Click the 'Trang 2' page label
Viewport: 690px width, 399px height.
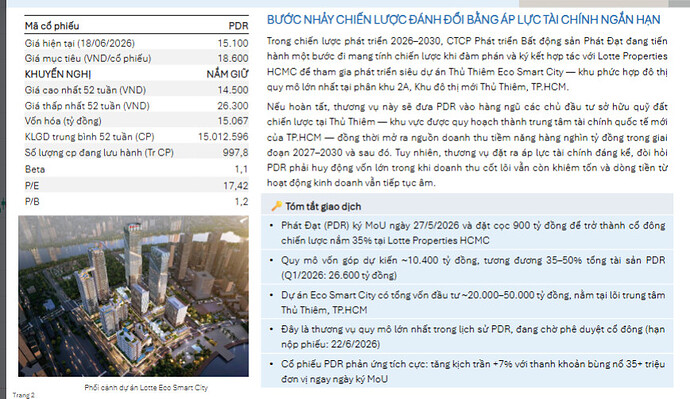(23, 395)
